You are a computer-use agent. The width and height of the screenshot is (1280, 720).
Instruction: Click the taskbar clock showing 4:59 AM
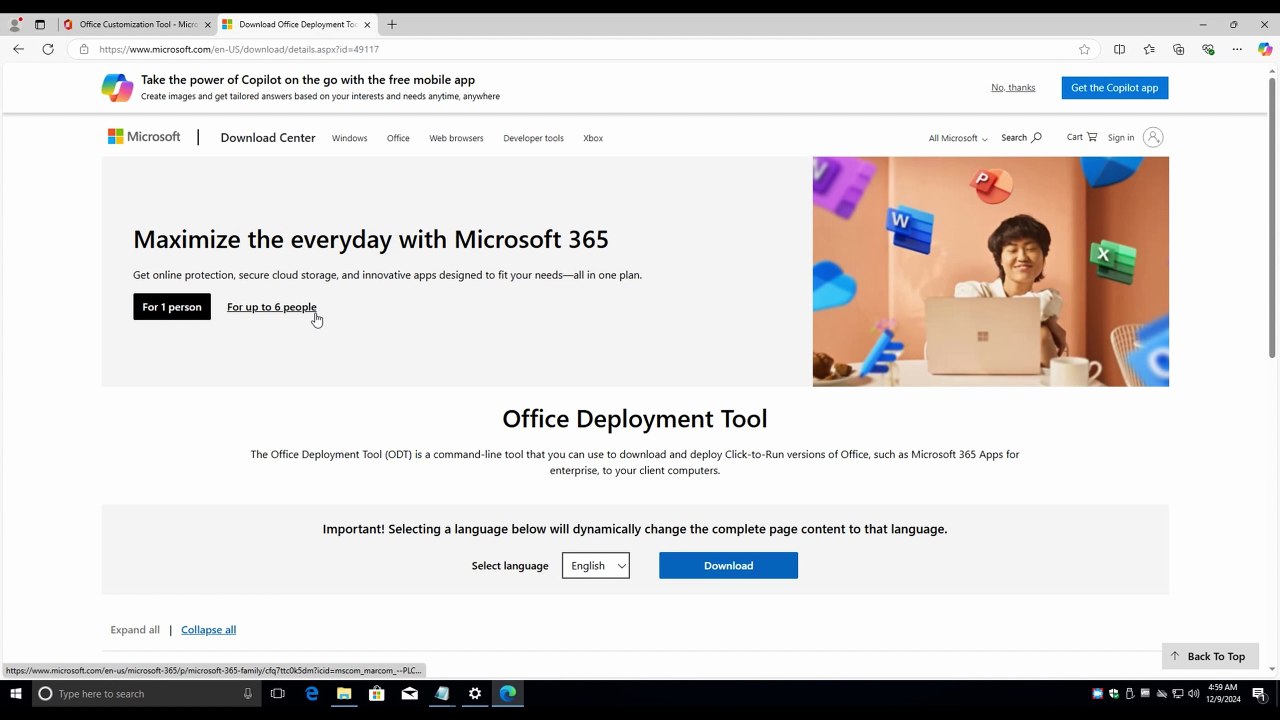[x=1223, y=693]
